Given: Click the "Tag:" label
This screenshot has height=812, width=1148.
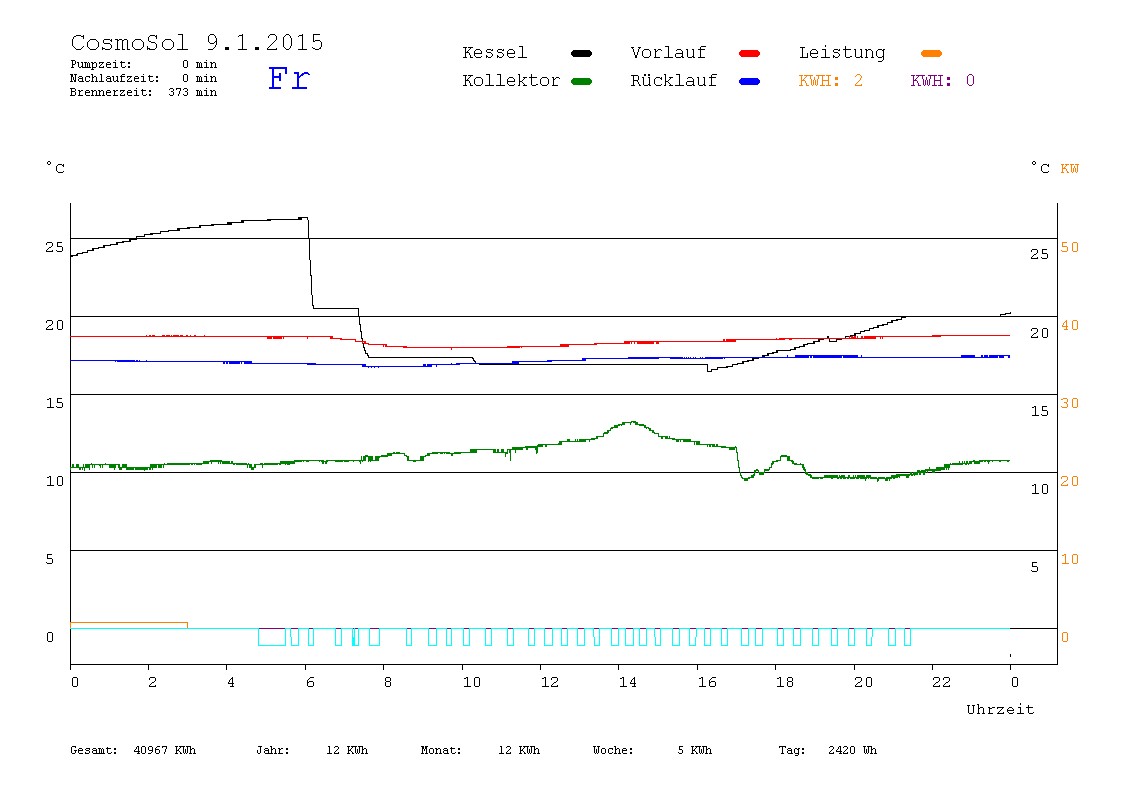Looking at the screenshot, I should [x=792, y=750].
